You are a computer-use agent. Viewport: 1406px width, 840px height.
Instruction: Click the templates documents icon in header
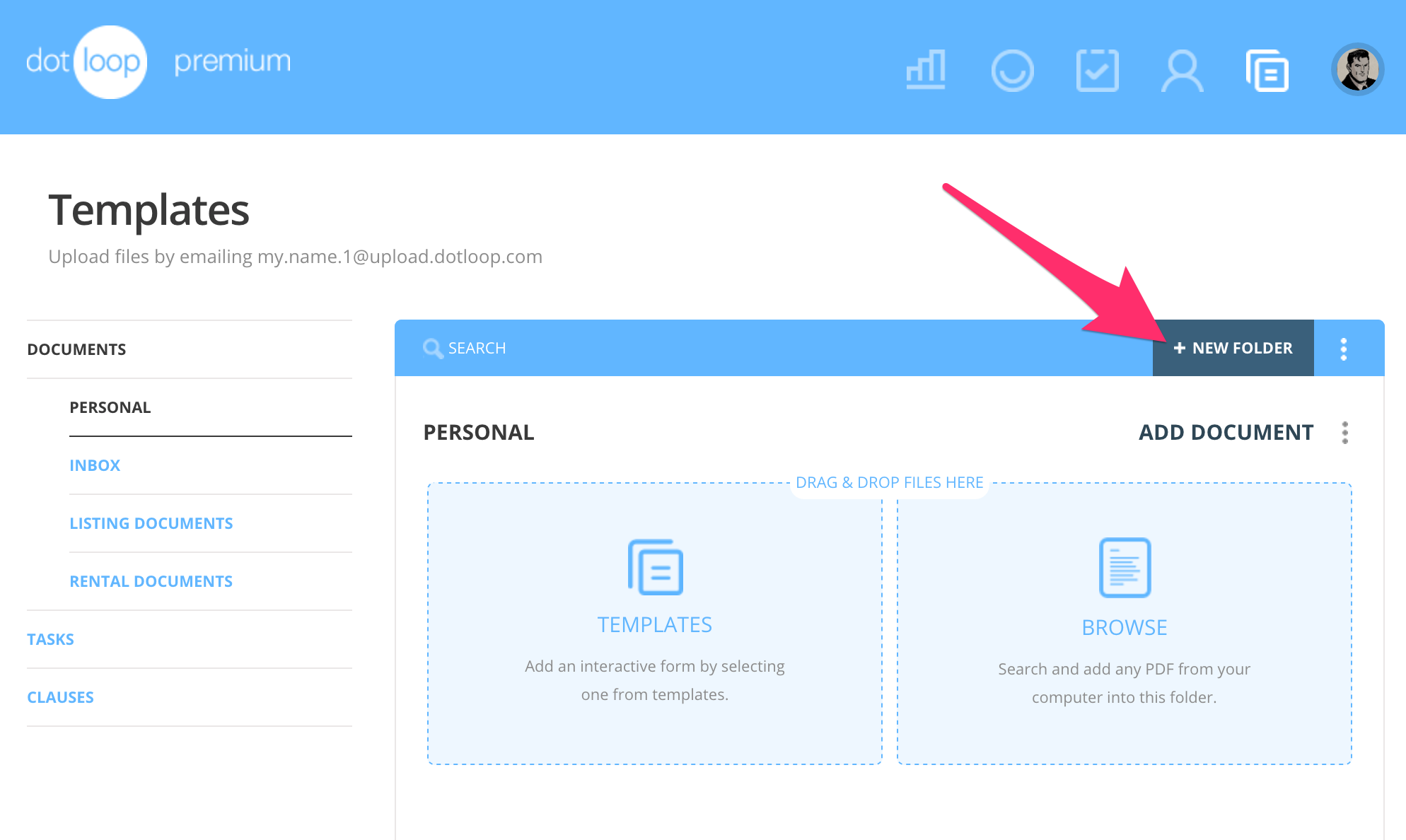1267,70
